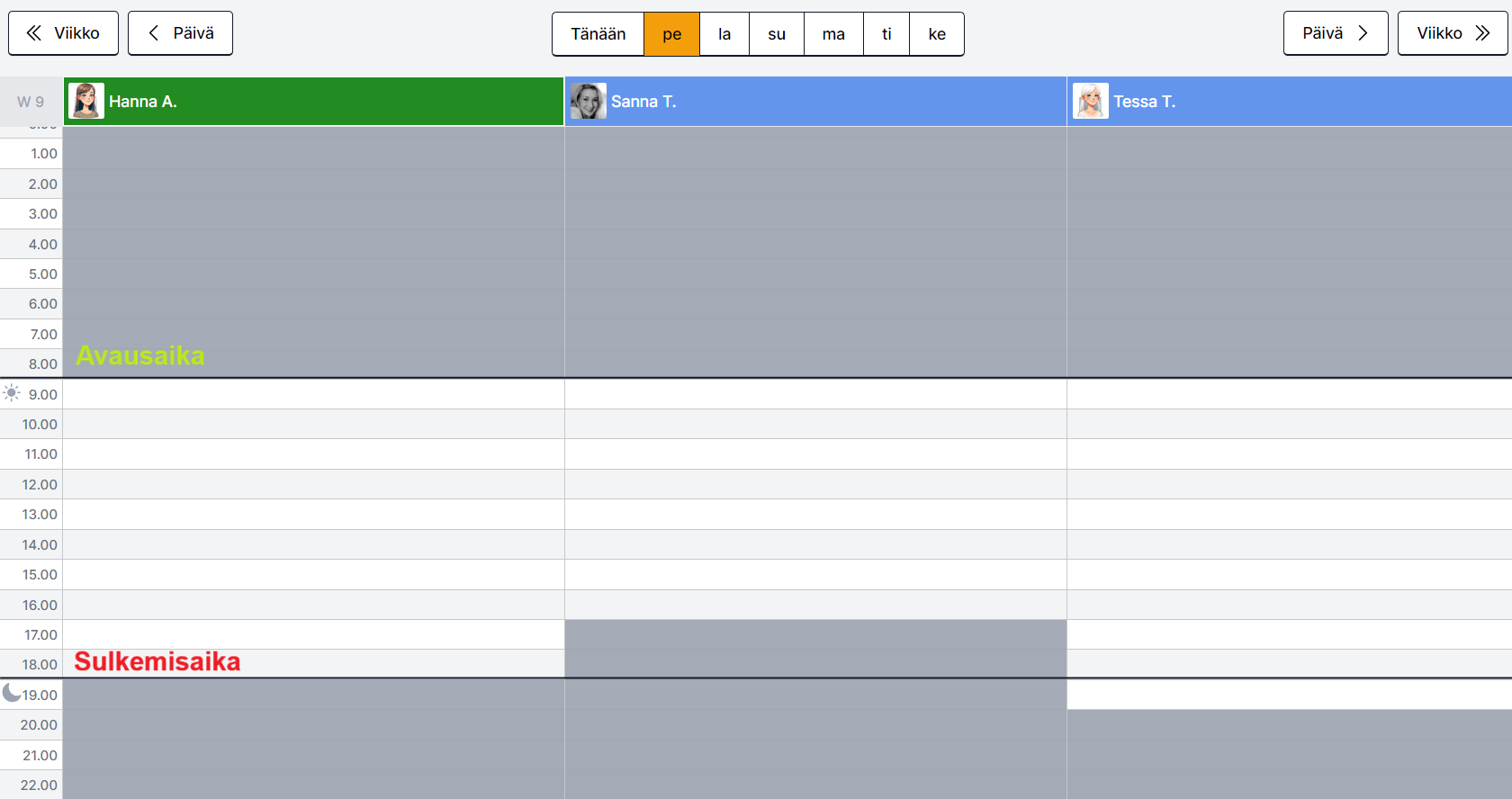Image resolution: width=1512 pixels, height=799 pixels.
Task: Go back one week with Viikko
Action: 63,33
